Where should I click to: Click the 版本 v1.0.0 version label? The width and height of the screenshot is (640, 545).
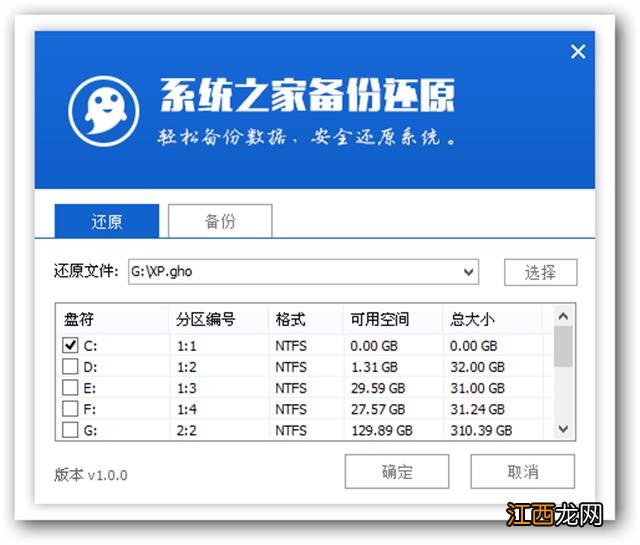coord(91,475)
